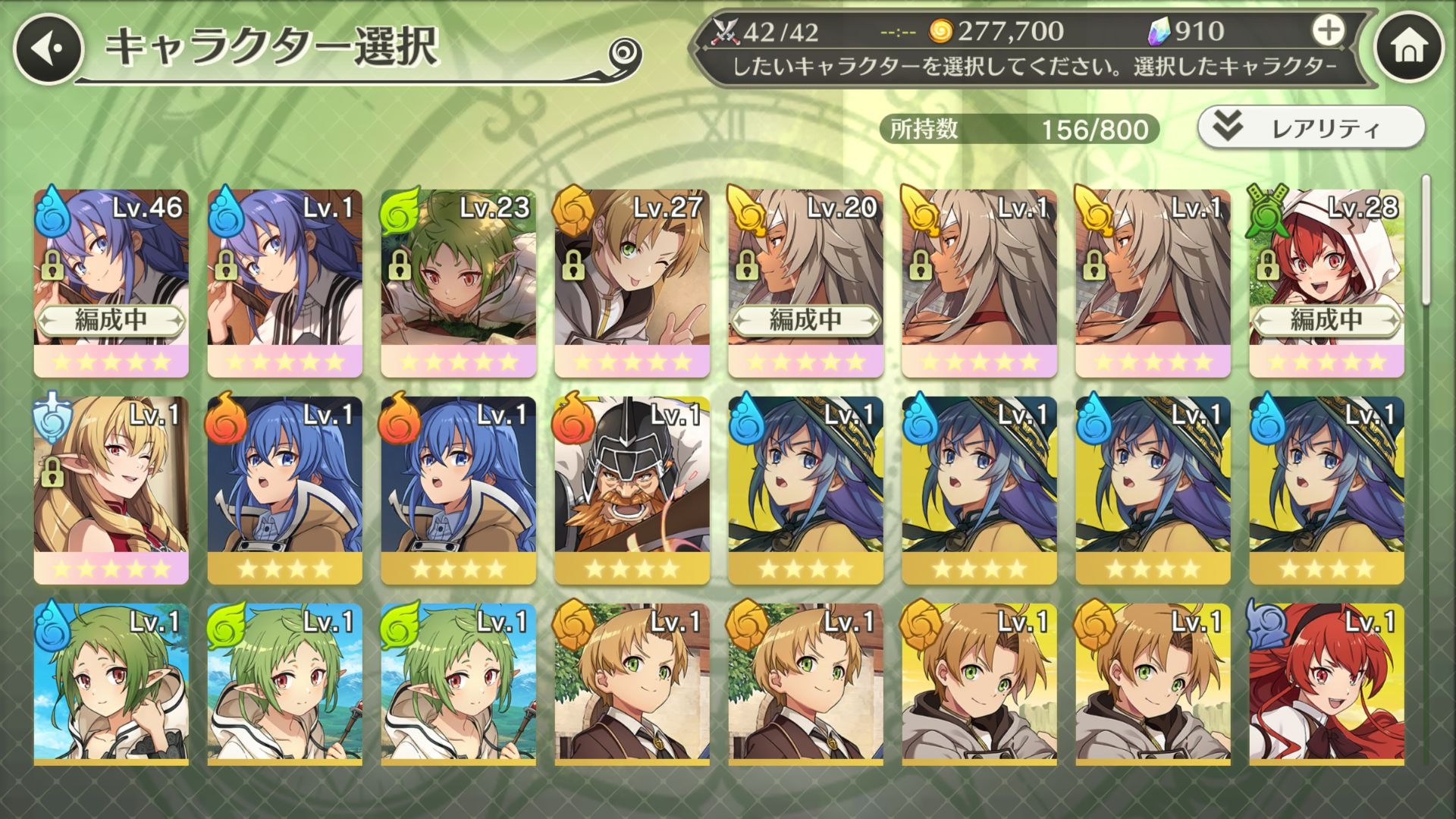
Task: Toggle lock on the Lv.27 winking character
Action: [573, 266]
